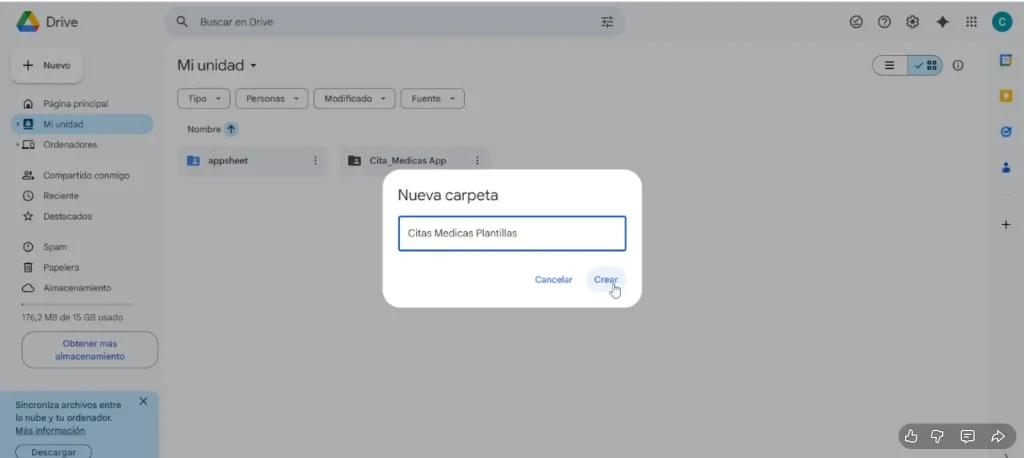Go to Página principal

tap(76, 104)
